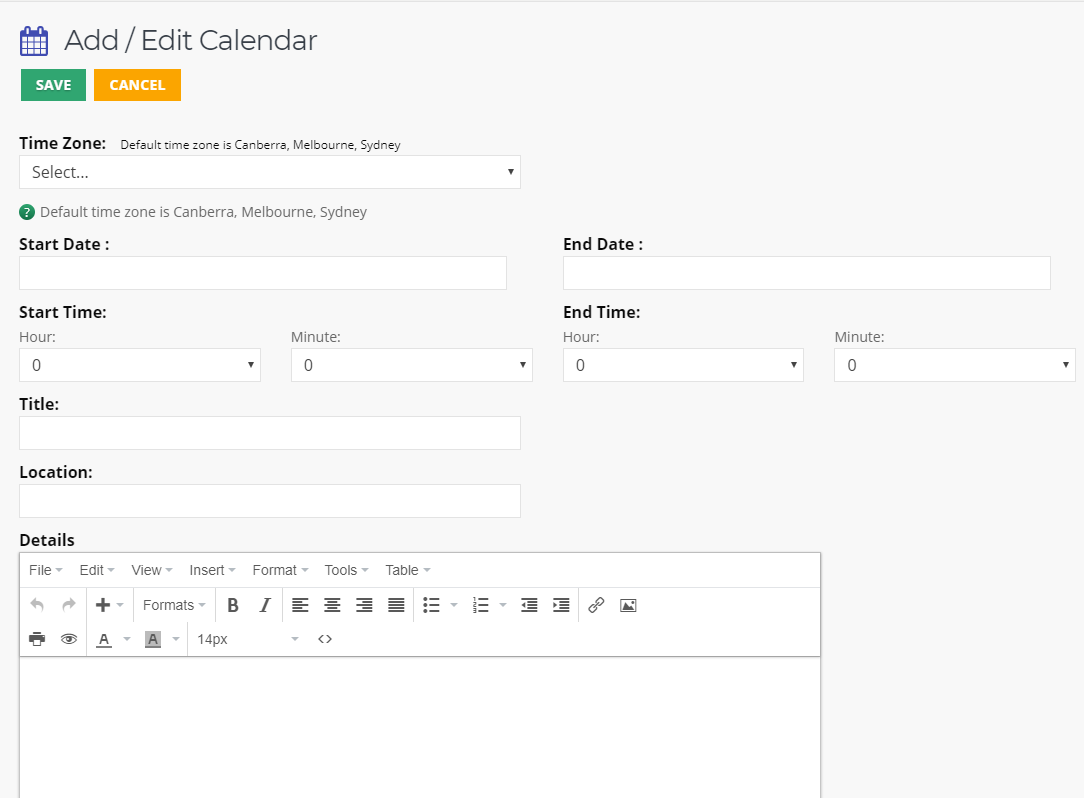Apply the text color swatch

(104, 639)
